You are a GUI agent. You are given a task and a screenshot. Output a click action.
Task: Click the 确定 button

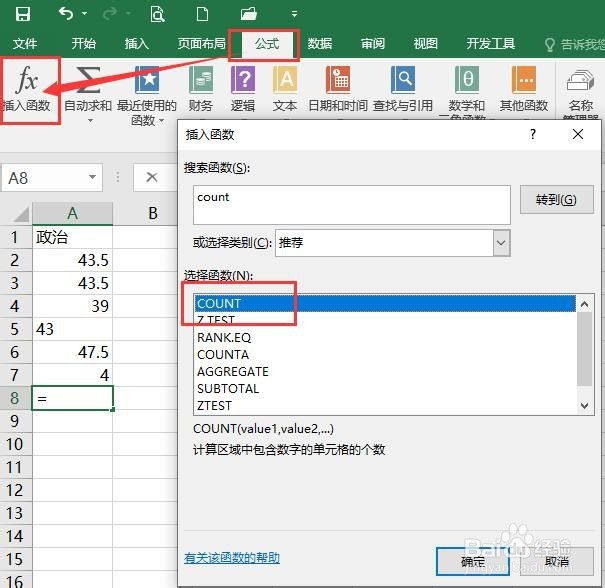click(473, 561)
